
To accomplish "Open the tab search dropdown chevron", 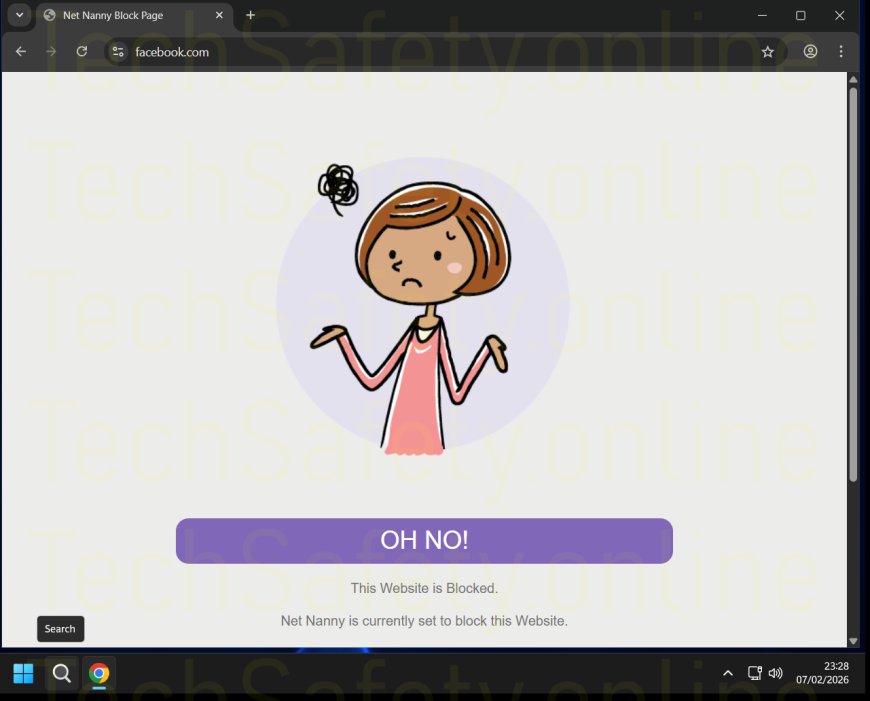I will [x=19, y=15].
